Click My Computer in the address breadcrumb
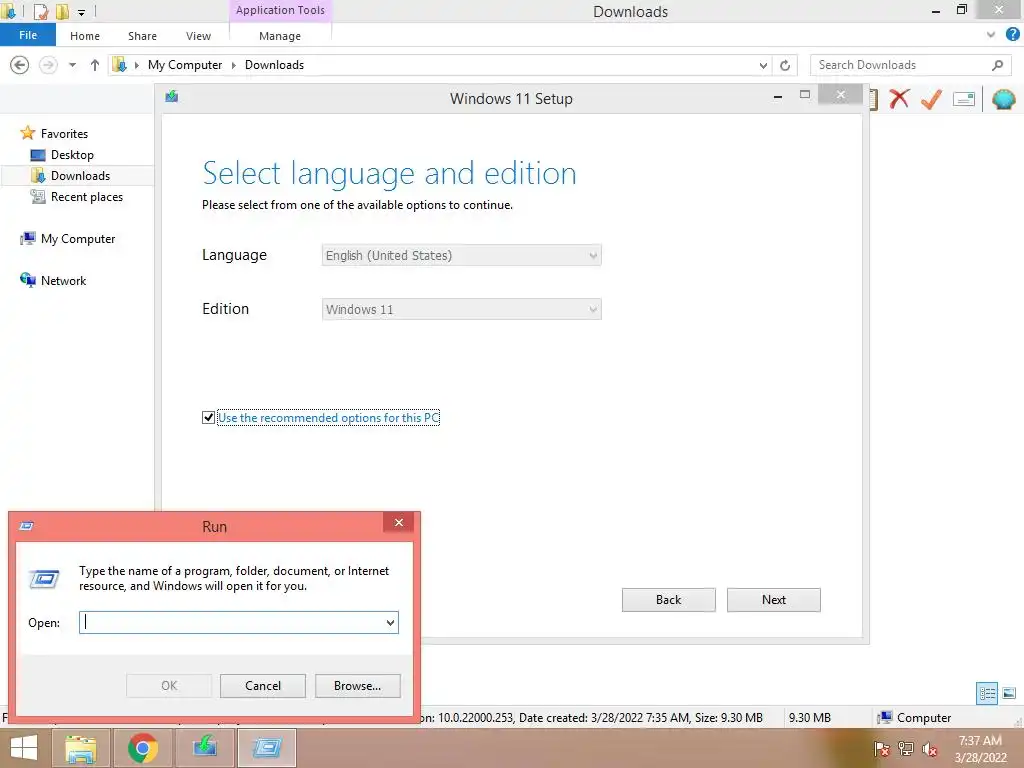The image size is (1024, 768). tap(185, 65)
